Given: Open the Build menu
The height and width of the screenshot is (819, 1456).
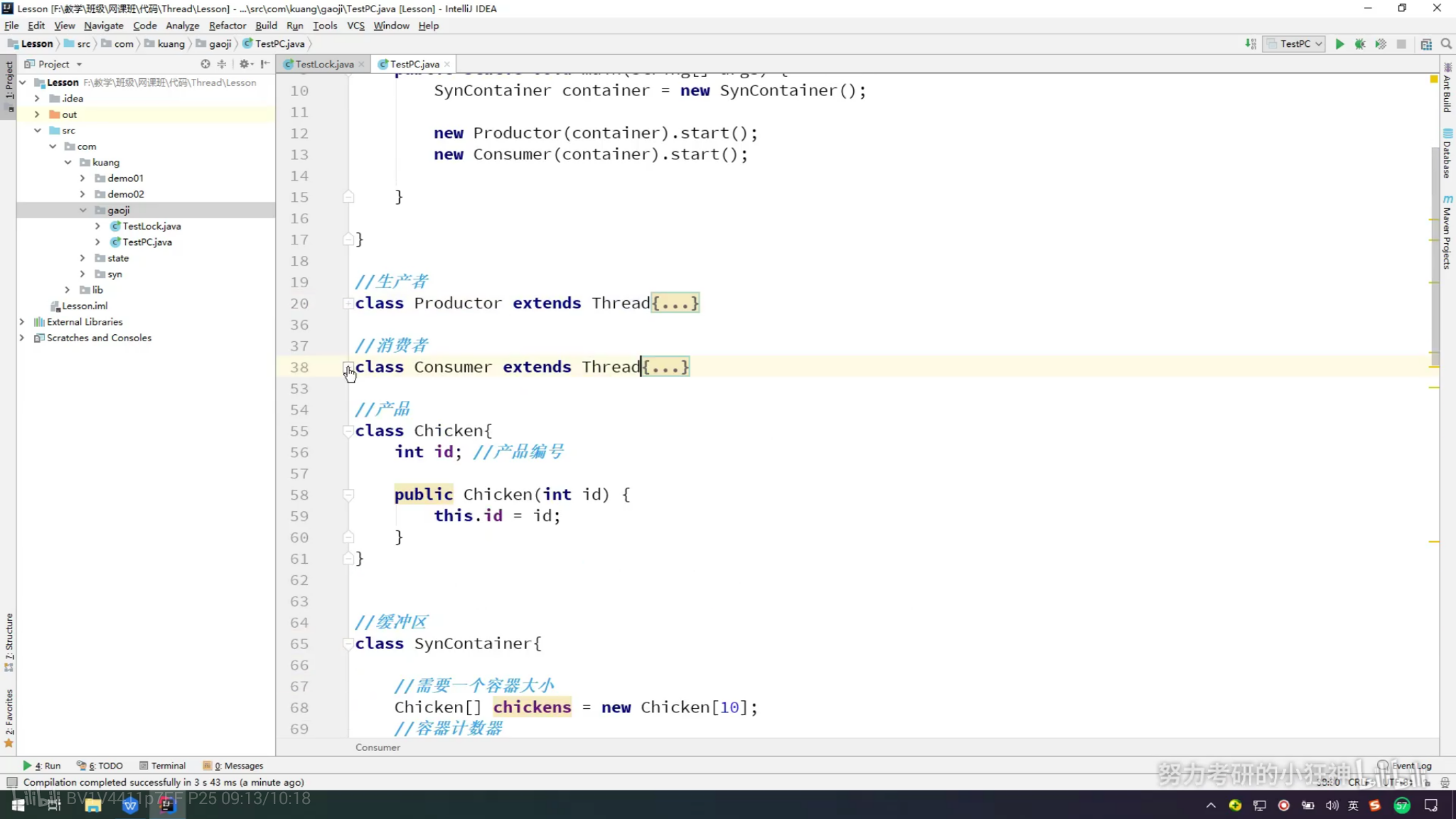Looking at the screenshot, I should click(x=266, y=26).
